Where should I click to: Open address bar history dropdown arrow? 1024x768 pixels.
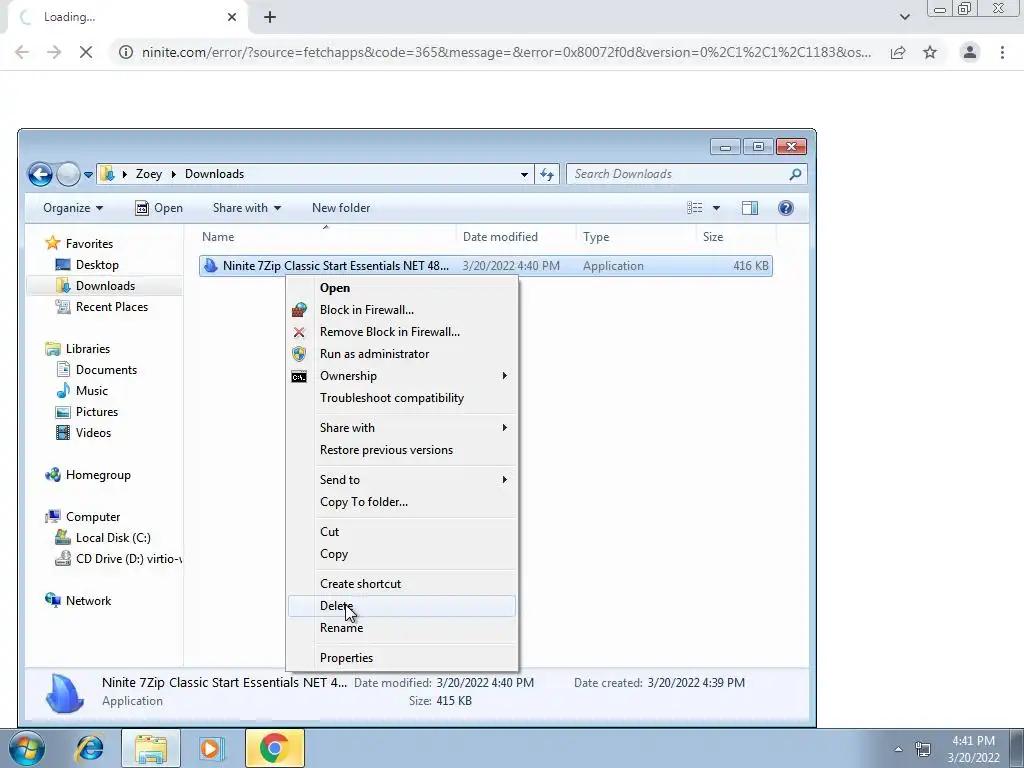(524, 174)
